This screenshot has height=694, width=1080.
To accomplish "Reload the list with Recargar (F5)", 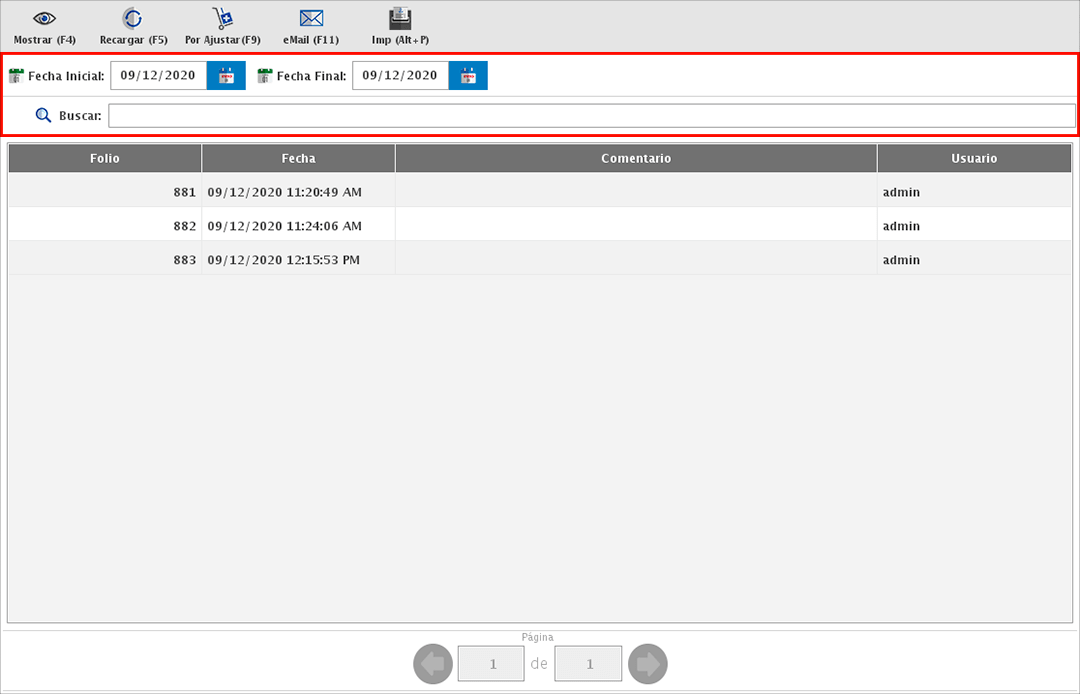I will (132, 19).
